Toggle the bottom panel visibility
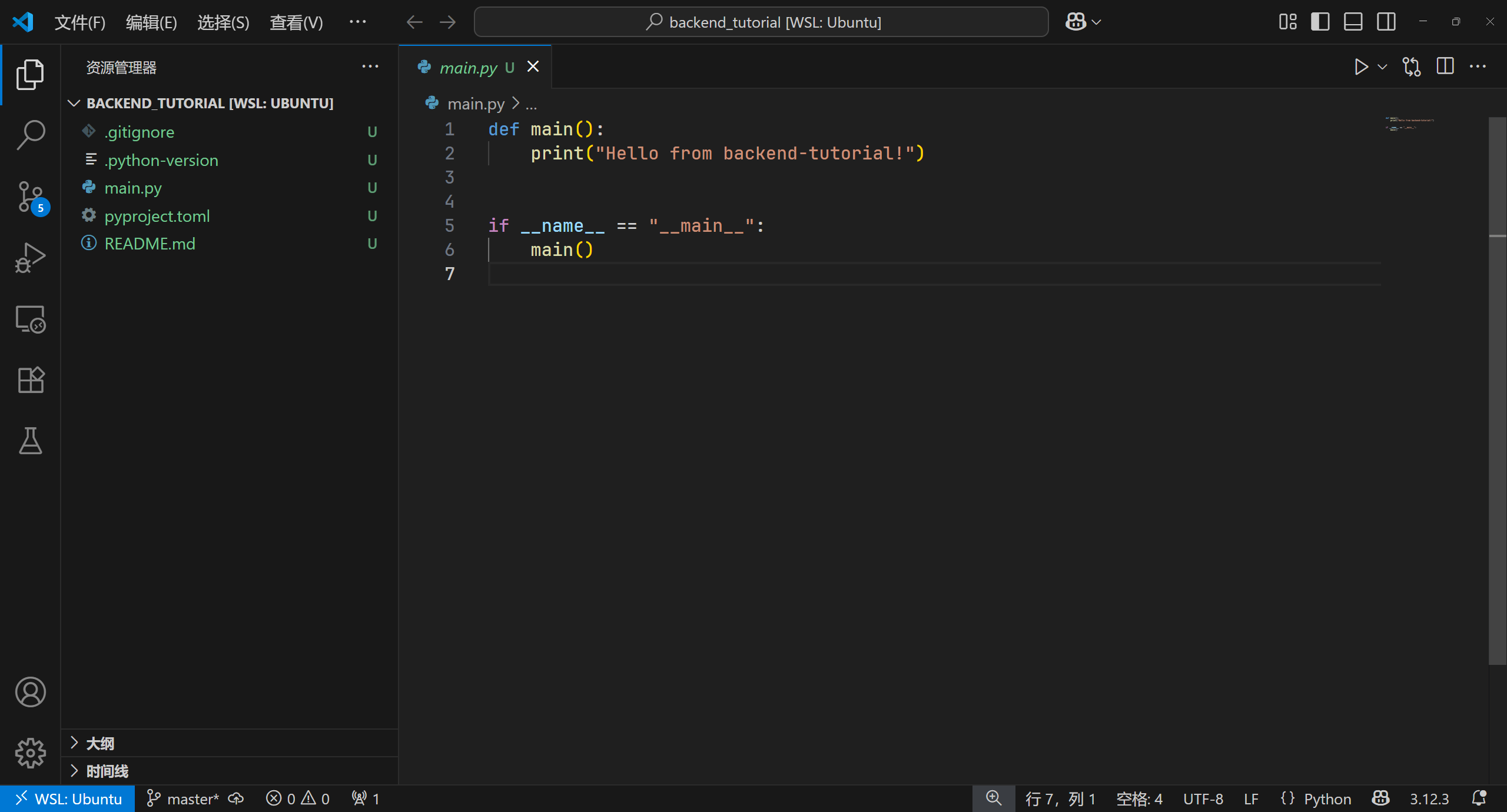1507x812 pixels. pyautogui.click(x=1353, y=22)
